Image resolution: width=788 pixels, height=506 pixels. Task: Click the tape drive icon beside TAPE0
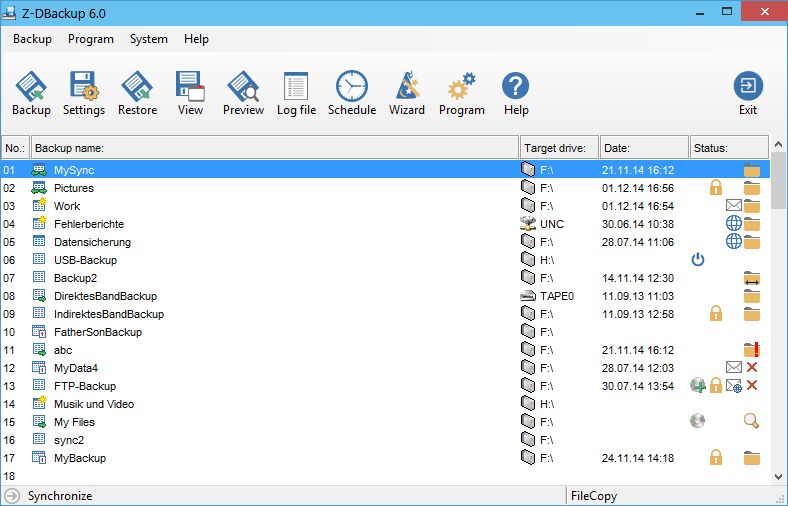pos(528,296)
